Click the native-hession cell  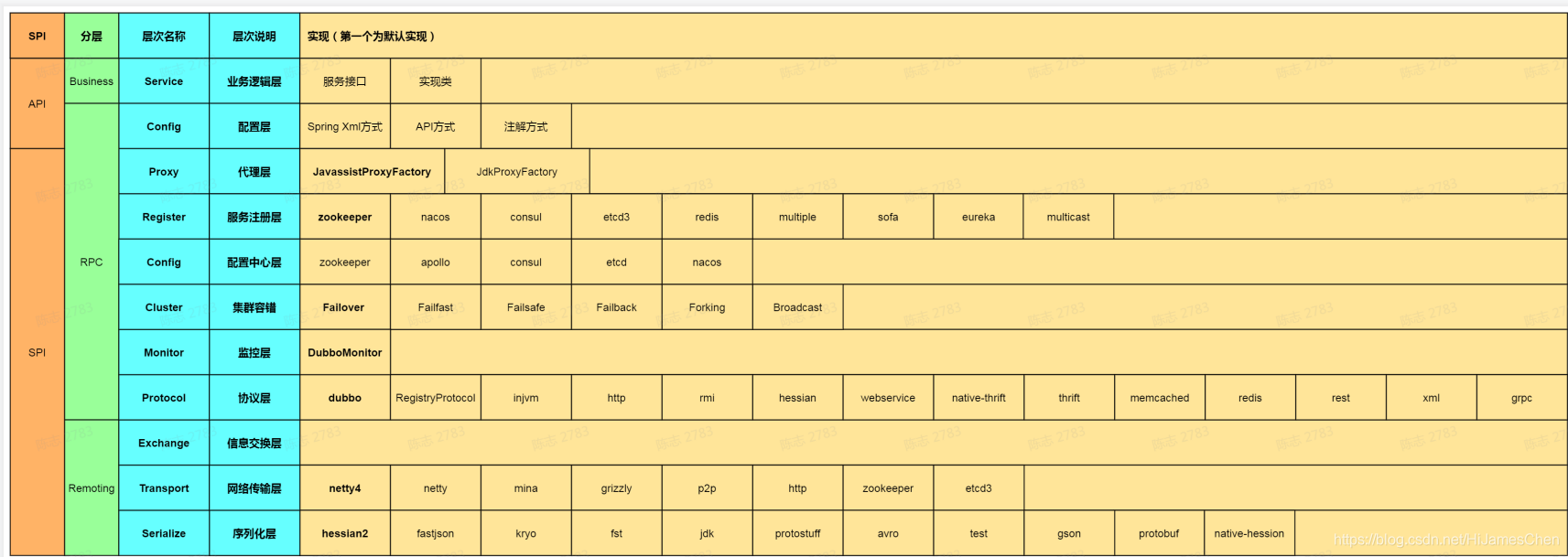pos(1249,534)
